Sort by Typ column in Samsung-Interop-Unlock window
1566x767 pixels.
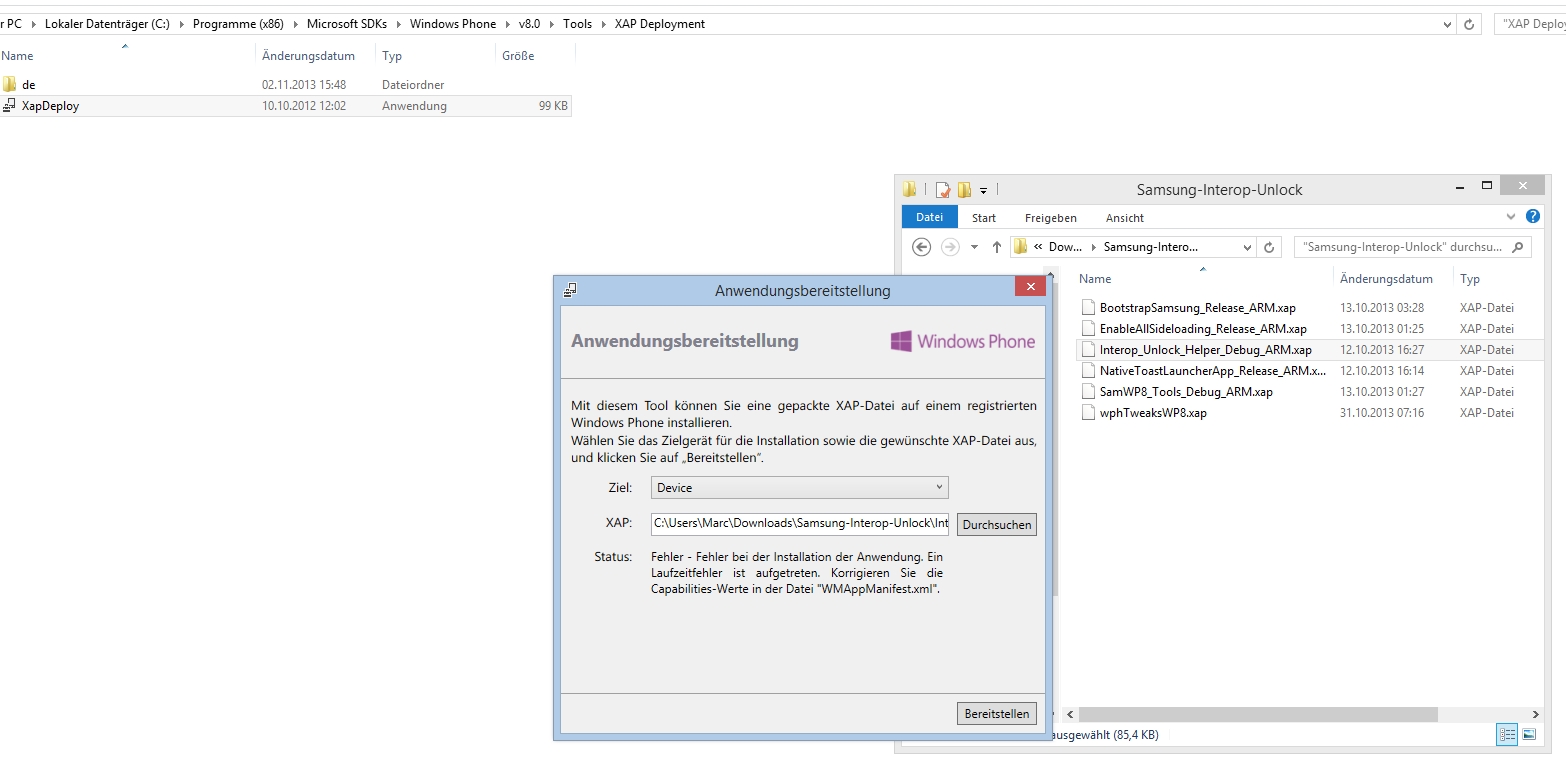tap(1470, 279)
